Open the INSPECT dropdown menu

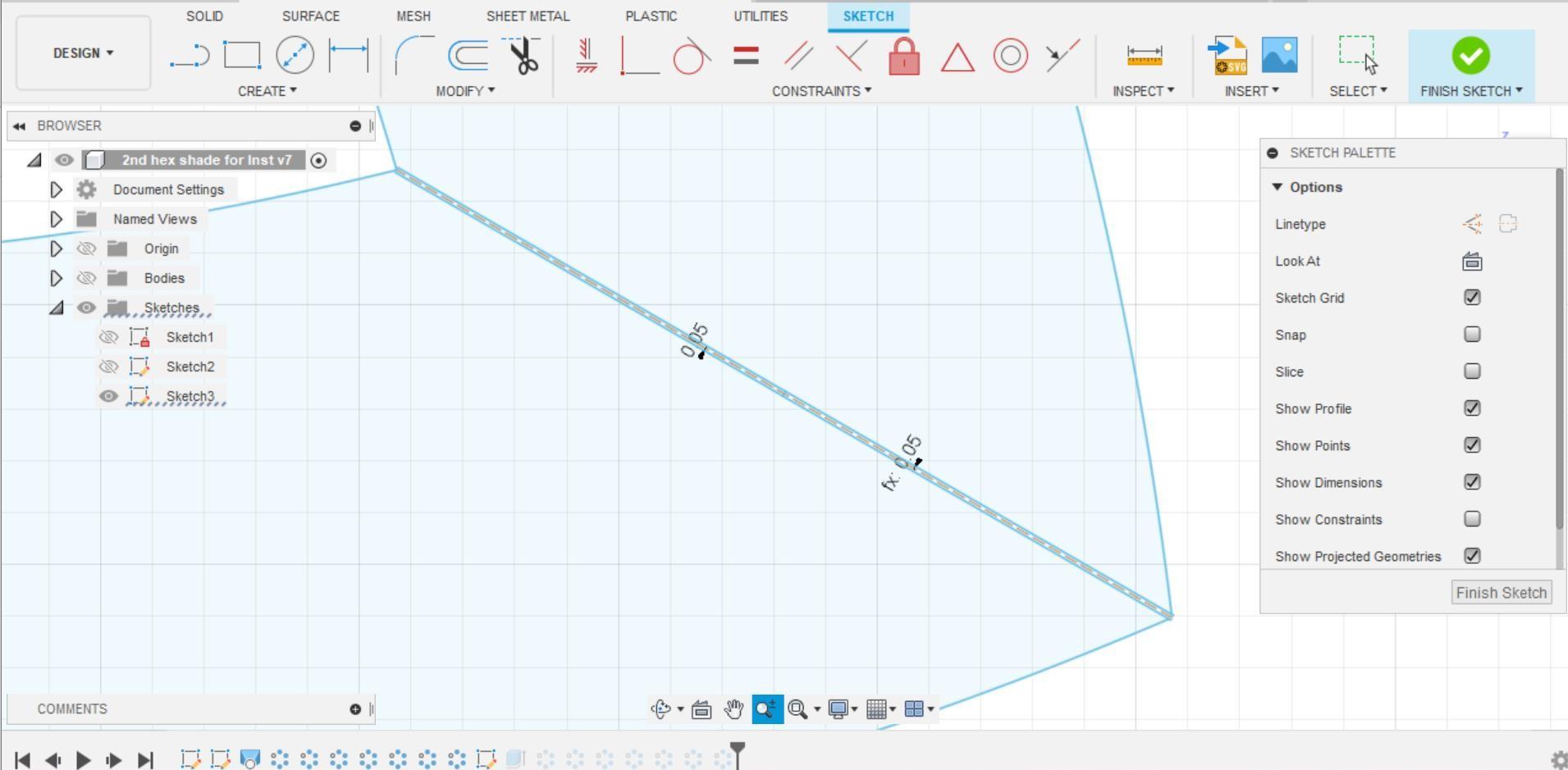[x=1143, y=91]
